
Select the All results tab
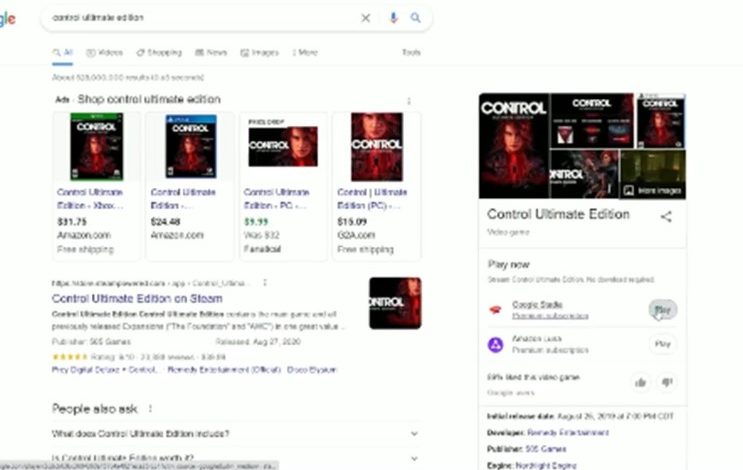pyautogui.click(x=63, y=53)
